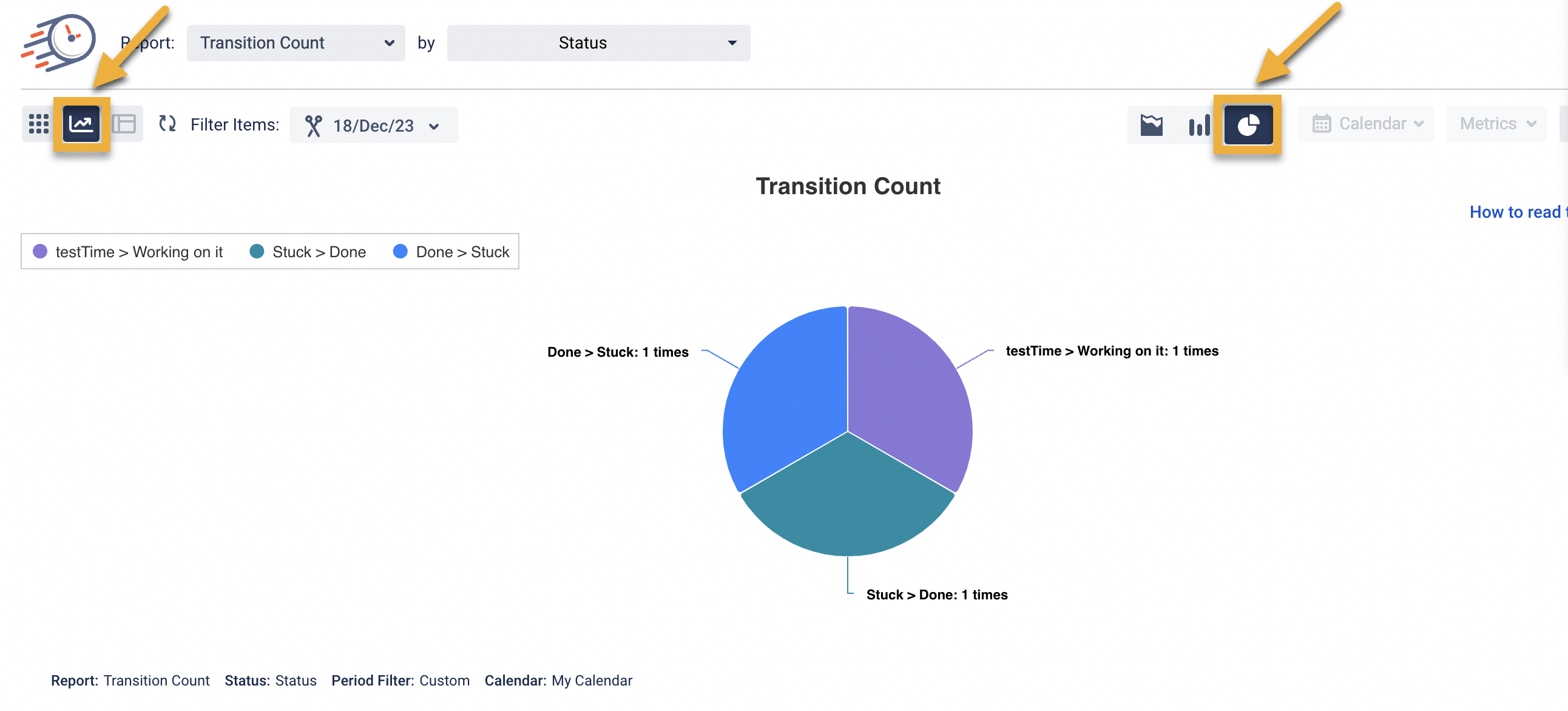This screenshot has width=1568, height=711.
Task: Open the Metrics menu
Action: (x=1496, y=124)
